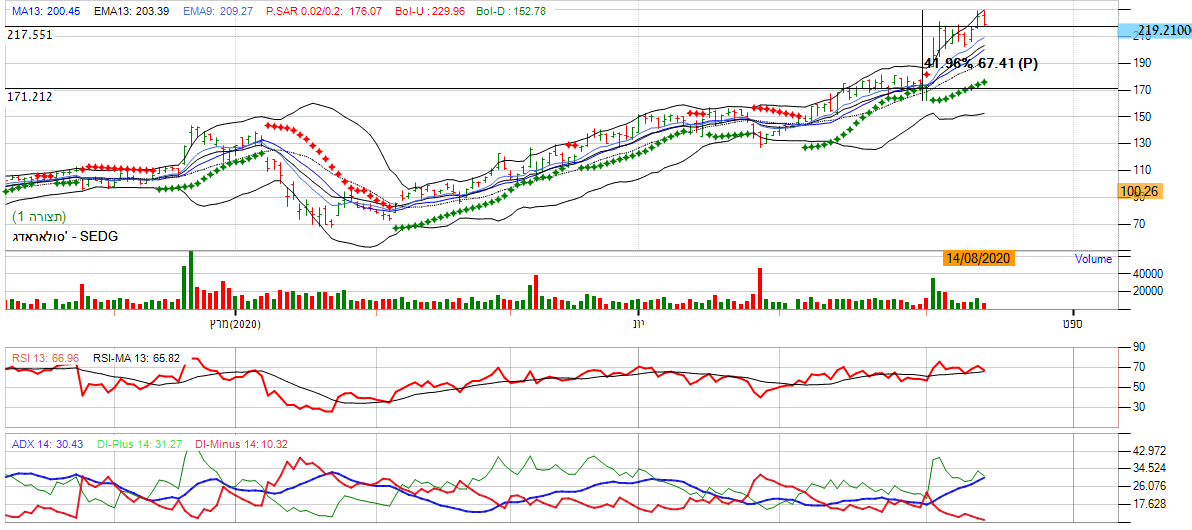Click the tallest green volume bar

[190, 281]
